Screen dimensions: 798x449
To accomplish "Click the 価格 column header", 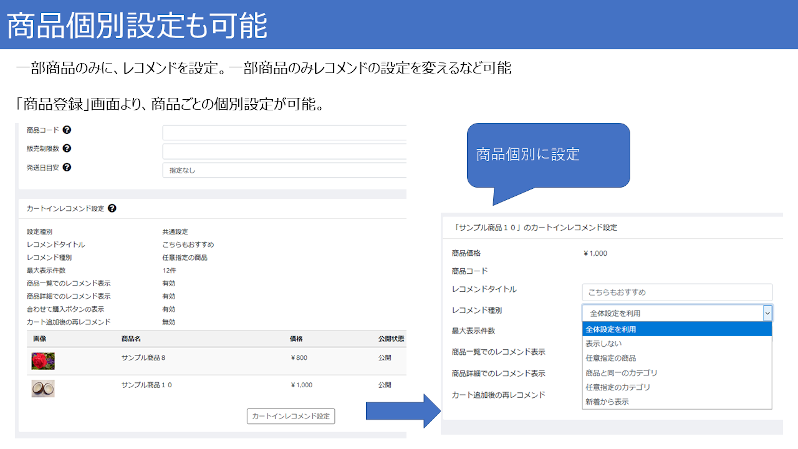I will [296, 339].
